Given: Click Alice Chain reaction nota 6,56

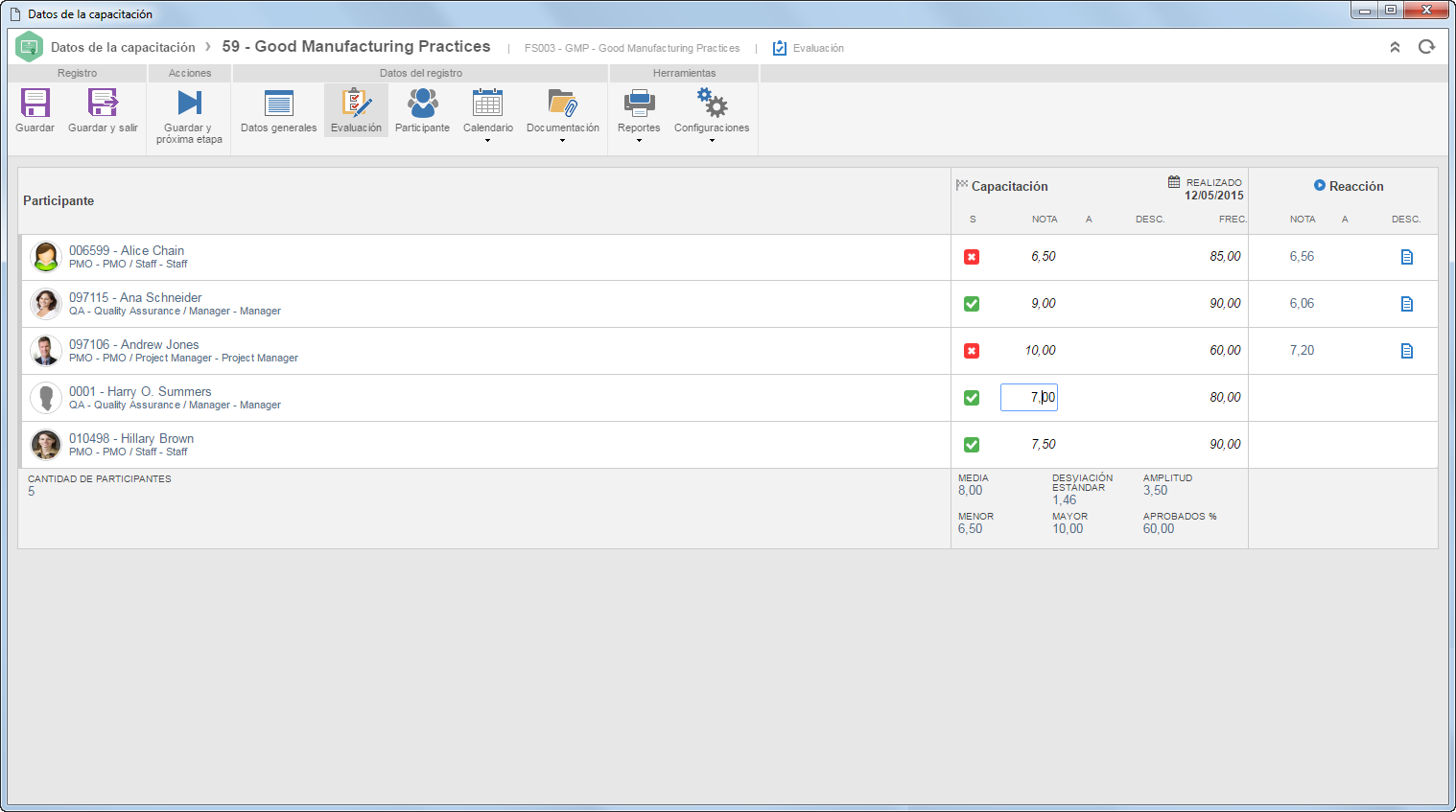Looking at the screenshot, I should pyautogui.click(x=1302, y=257).
